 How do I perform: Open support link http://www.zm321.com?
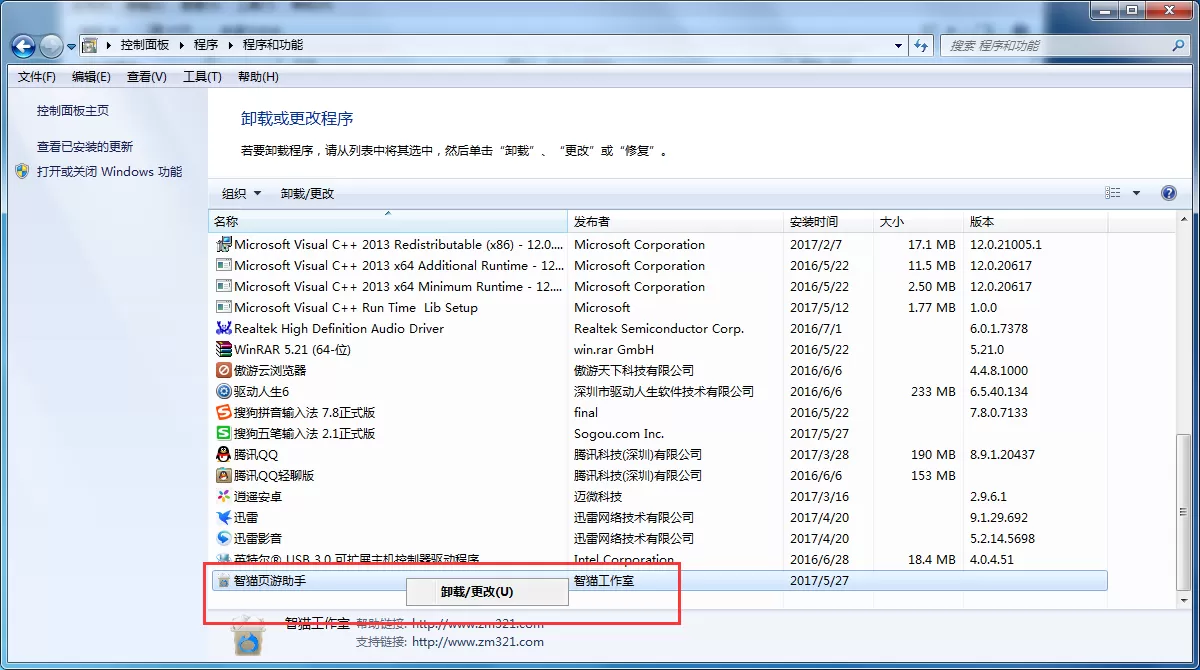click(478, 642)
